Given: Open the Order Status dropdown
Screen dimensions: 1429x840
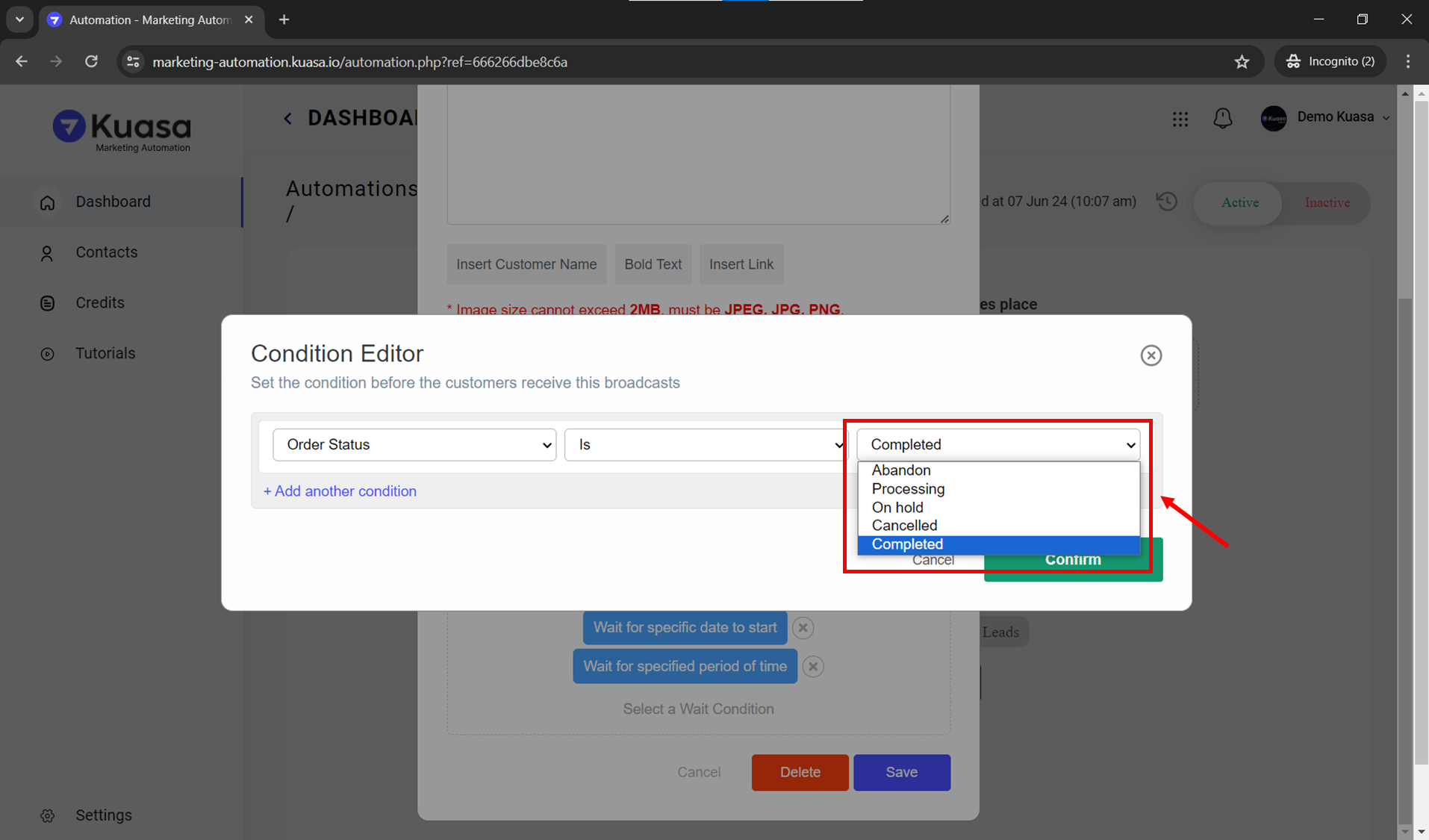Looking at the screenshot, I should 414,445.
